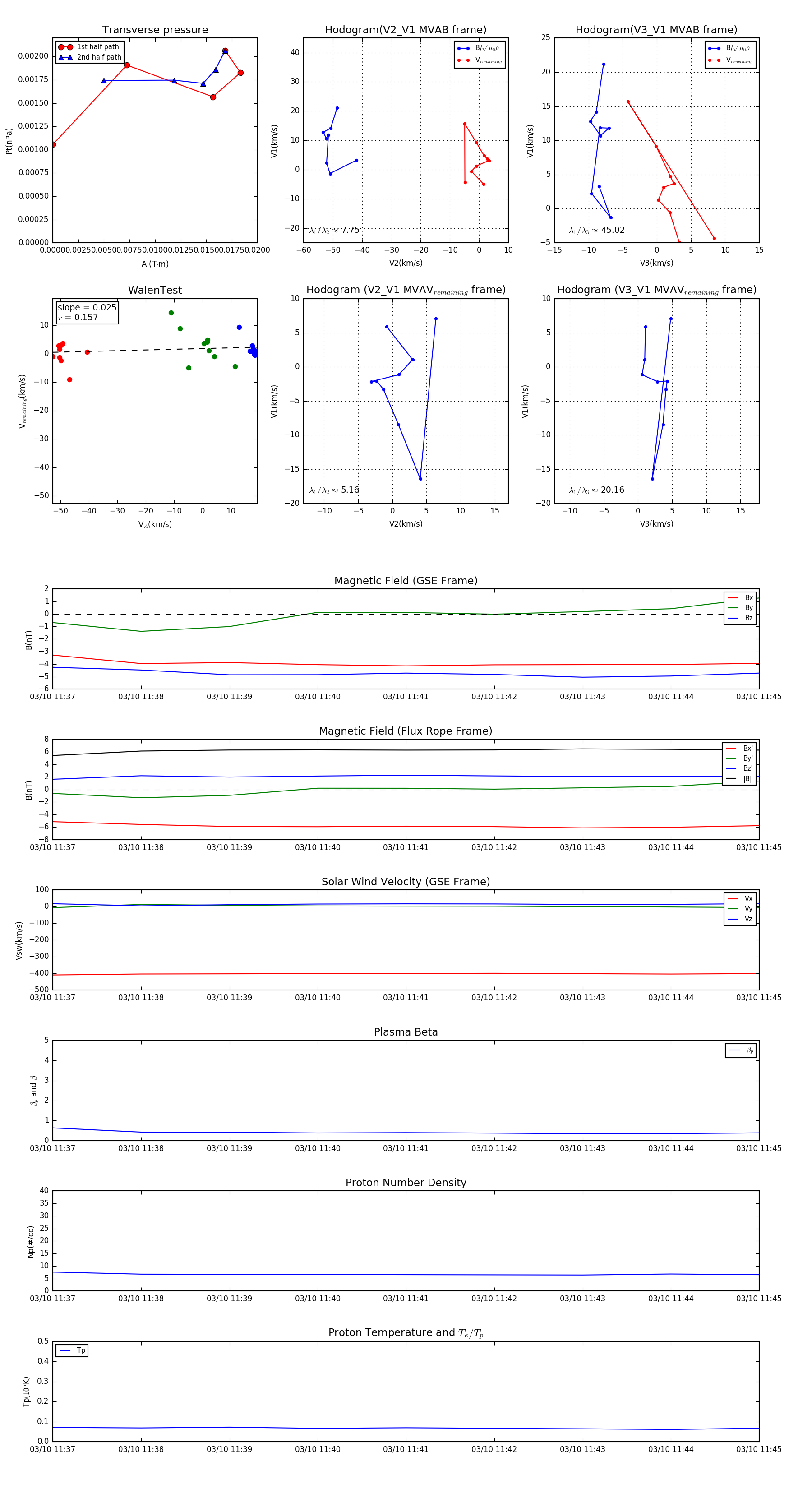This screenshot has width=812, height=1489.
Task: Click the eigenvalue ratio 45.02 annotation
Action: (596, 230)
